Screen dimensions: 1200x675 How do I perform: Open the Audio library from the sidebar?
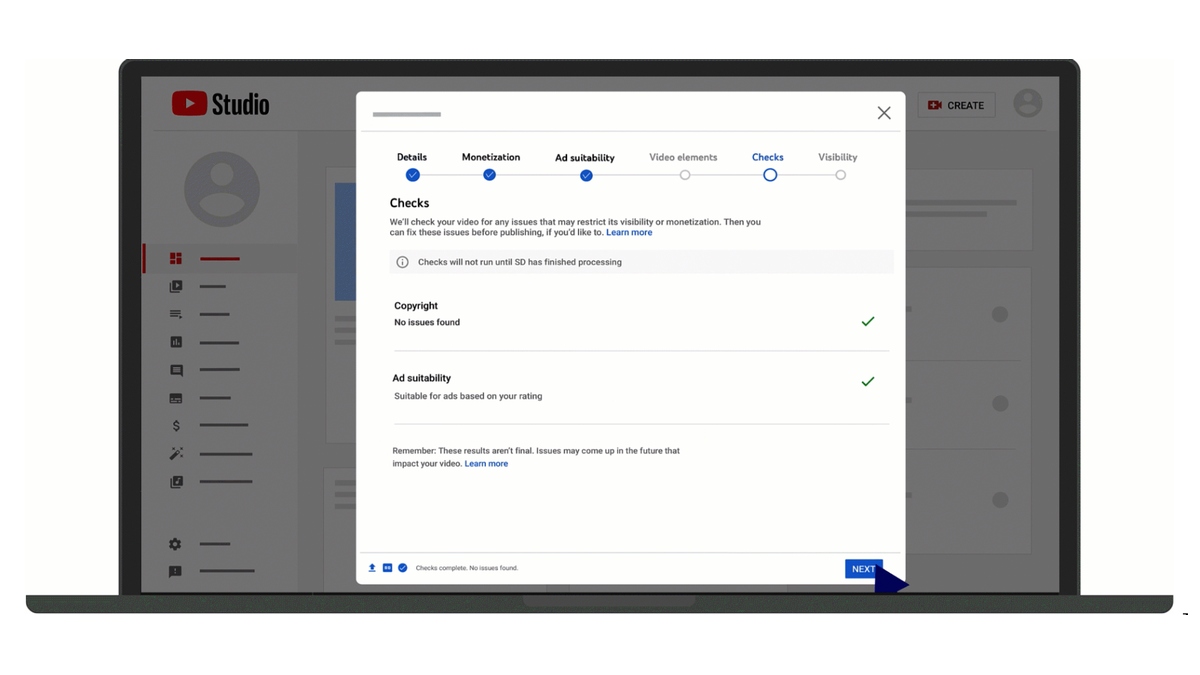176,481
